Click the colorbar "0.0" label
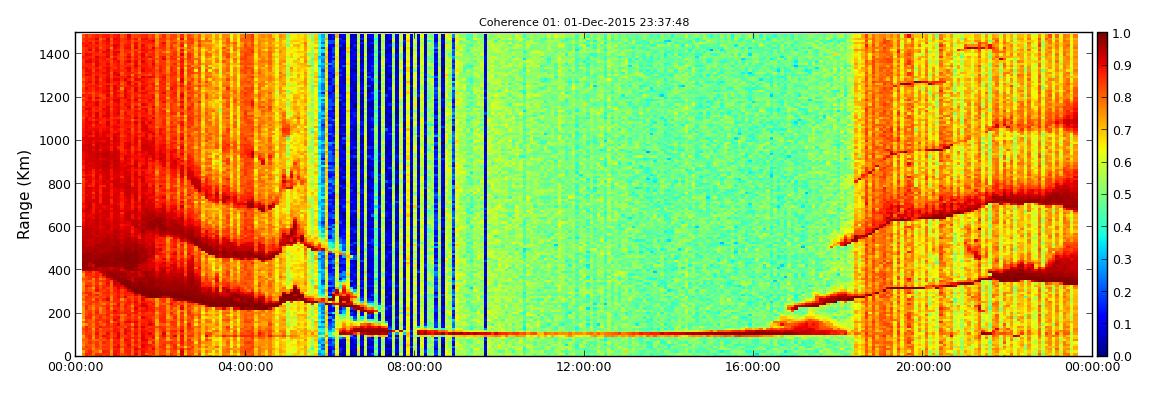Viewport: 1150px width, 407px height. pos(1121,356)
